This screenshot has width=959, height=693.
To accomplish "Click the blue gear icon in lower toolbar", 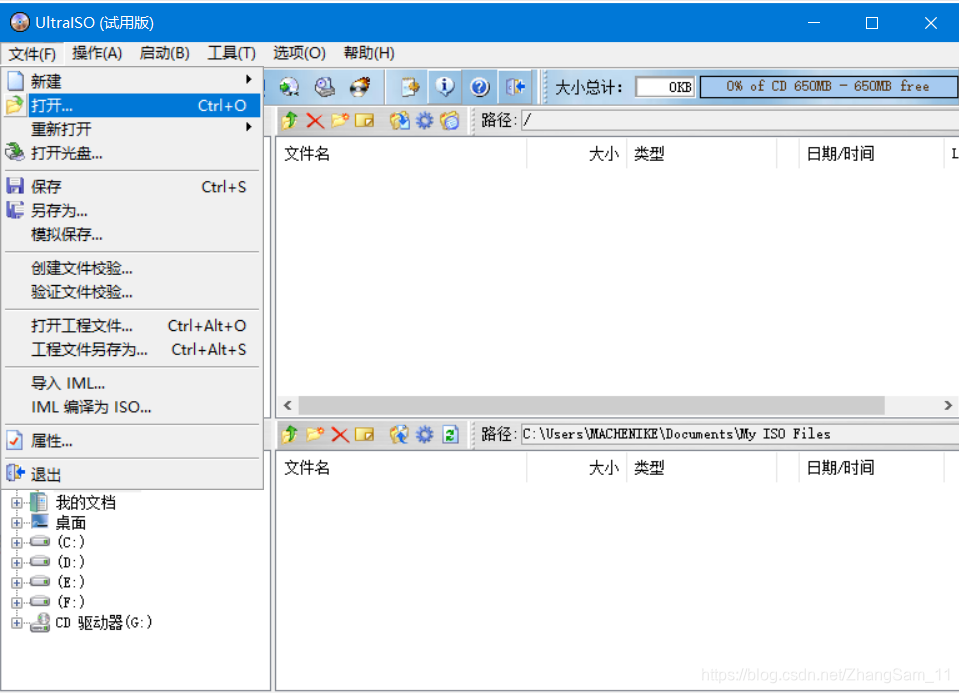I will pyautogui.click(x=424, y=434).
